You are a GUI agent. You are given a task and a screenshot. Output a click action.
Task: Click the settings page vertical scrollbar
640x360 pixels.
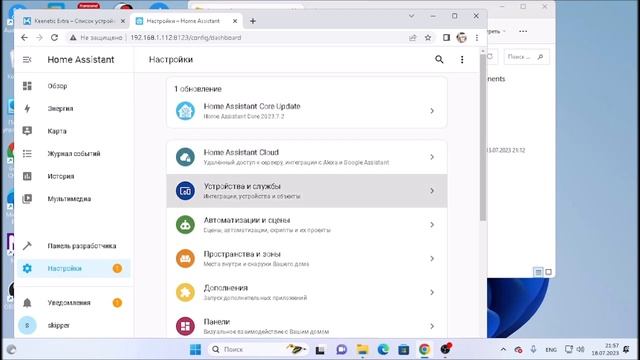pyautogui.click(x=483, y=137)
